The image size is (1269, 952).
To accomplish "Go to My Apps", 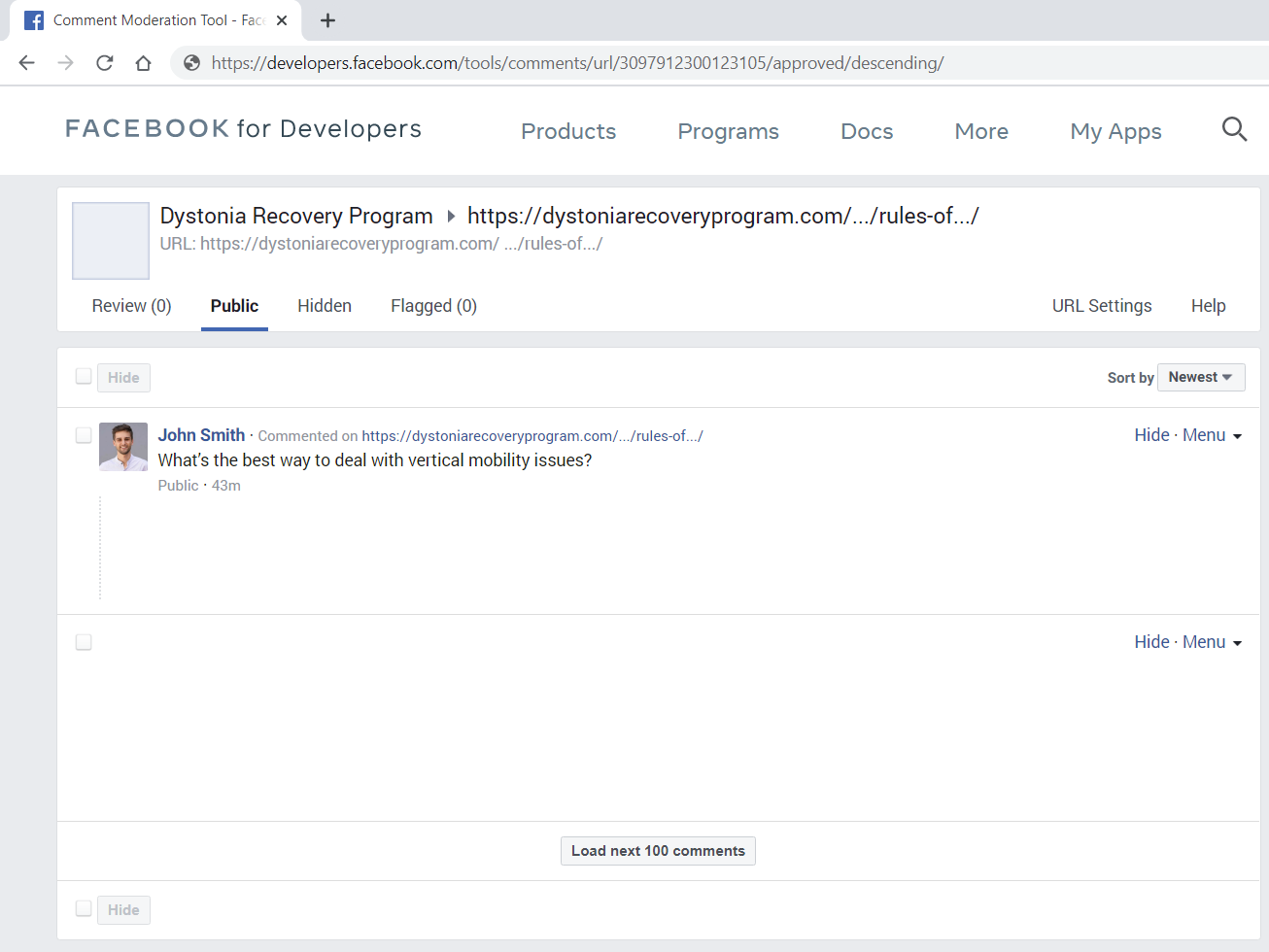I will [x=1116, y=131].
